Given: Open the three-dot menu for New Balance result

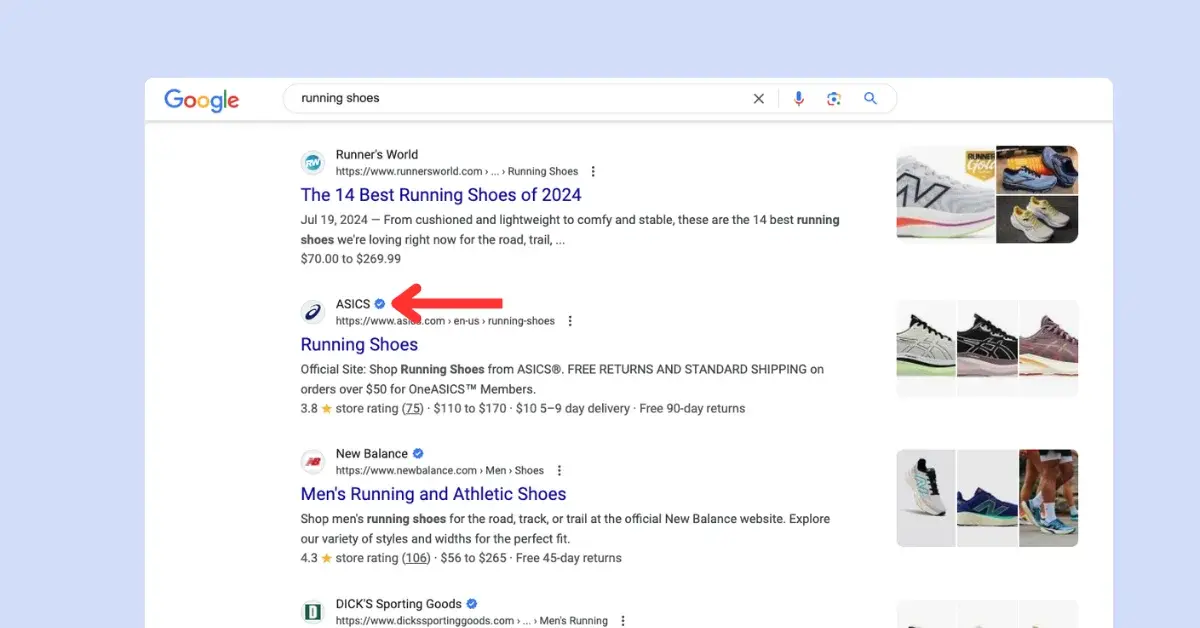Looking at the screenshot, I should click(559, 471).
